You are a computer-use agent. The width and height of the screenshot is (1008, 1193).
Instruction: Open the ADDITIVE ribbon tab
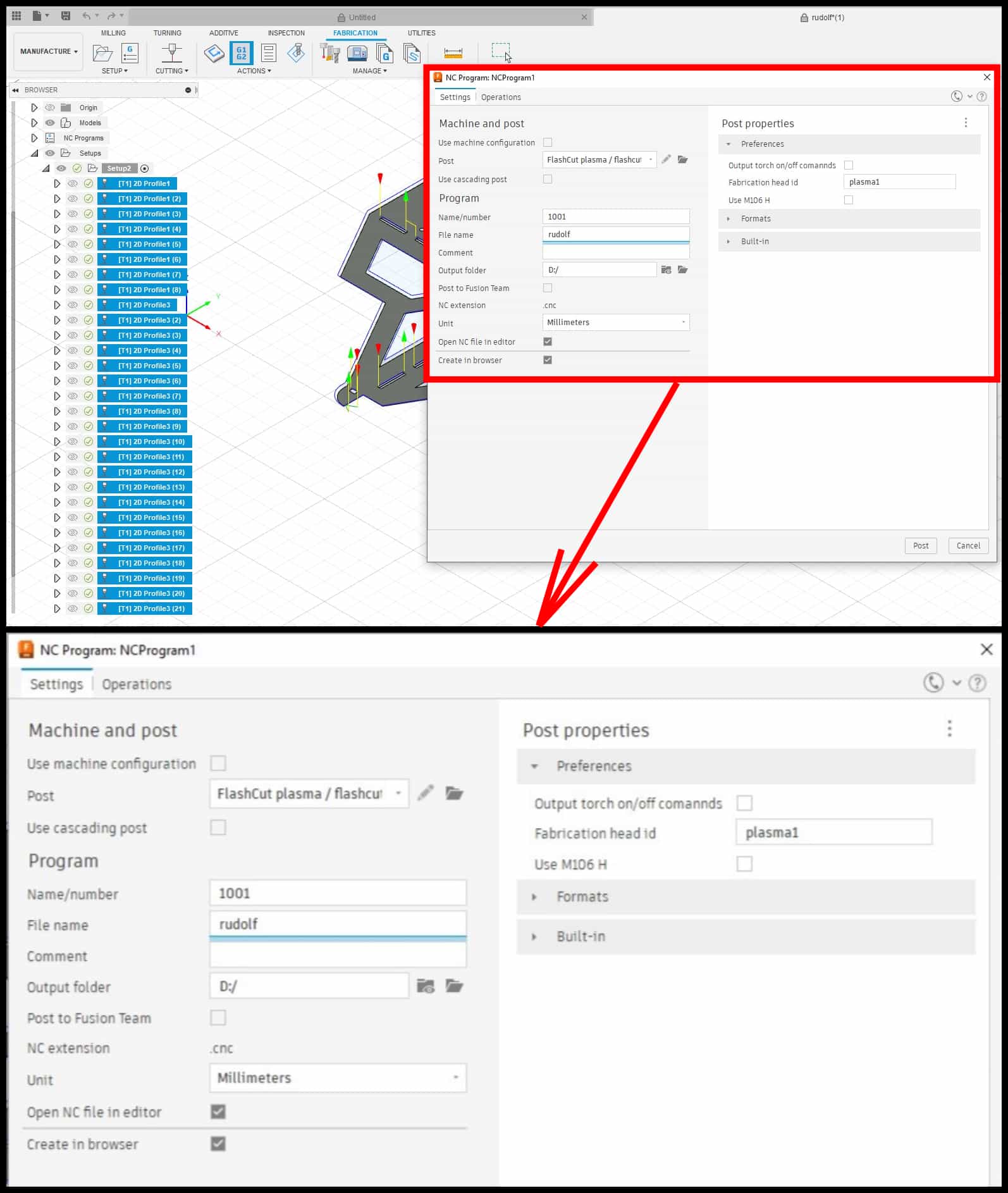coord(224,33)
